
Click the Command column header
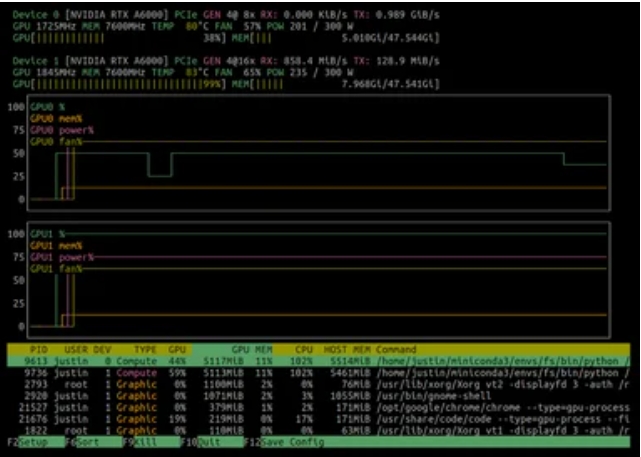pyautogui.click(x=396, y=349)
